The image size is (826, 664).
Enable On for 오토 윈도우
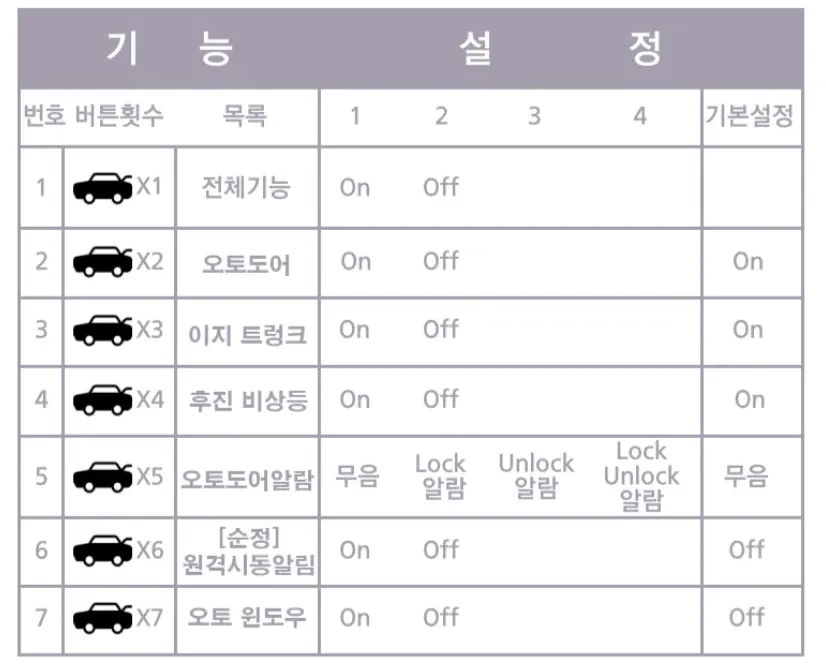[x=355, y=618]
